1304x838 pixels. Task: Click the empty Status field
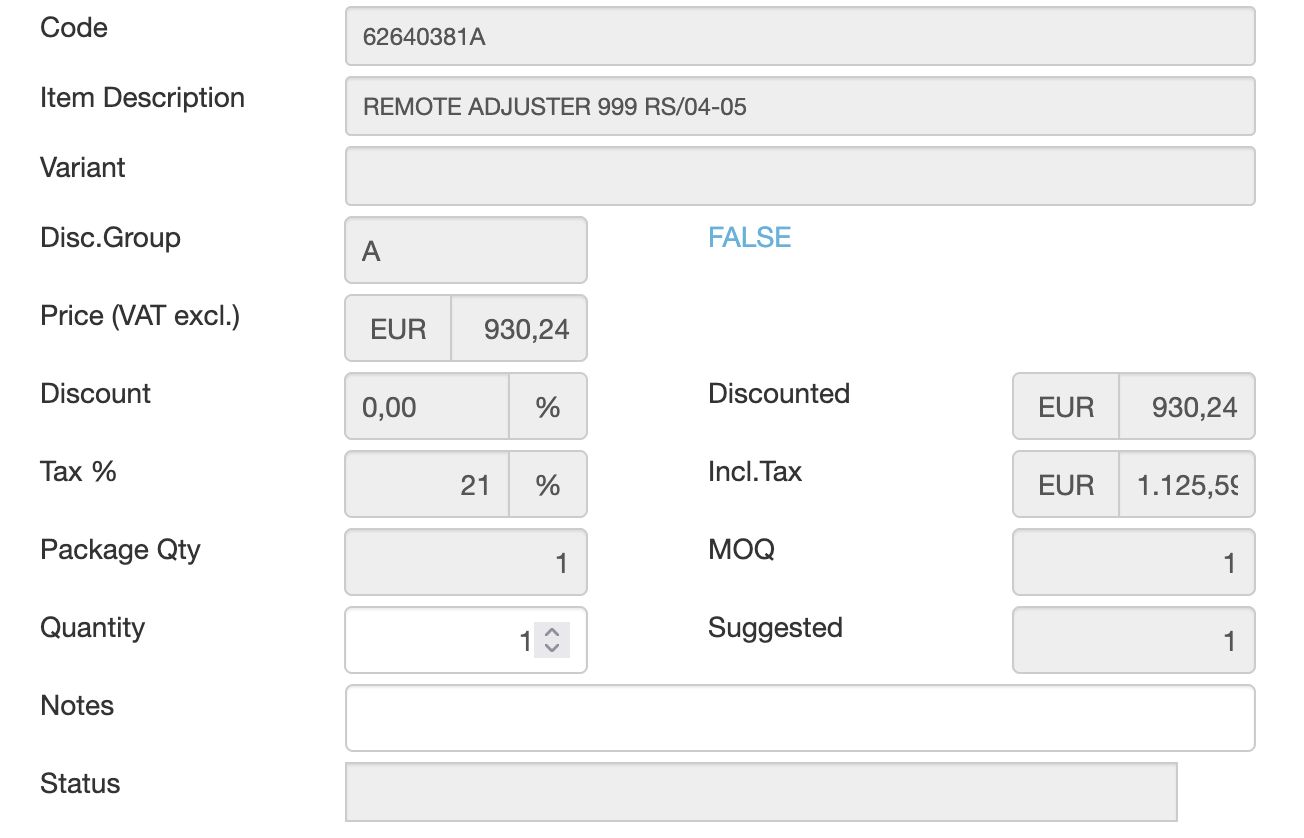[760, 792]
